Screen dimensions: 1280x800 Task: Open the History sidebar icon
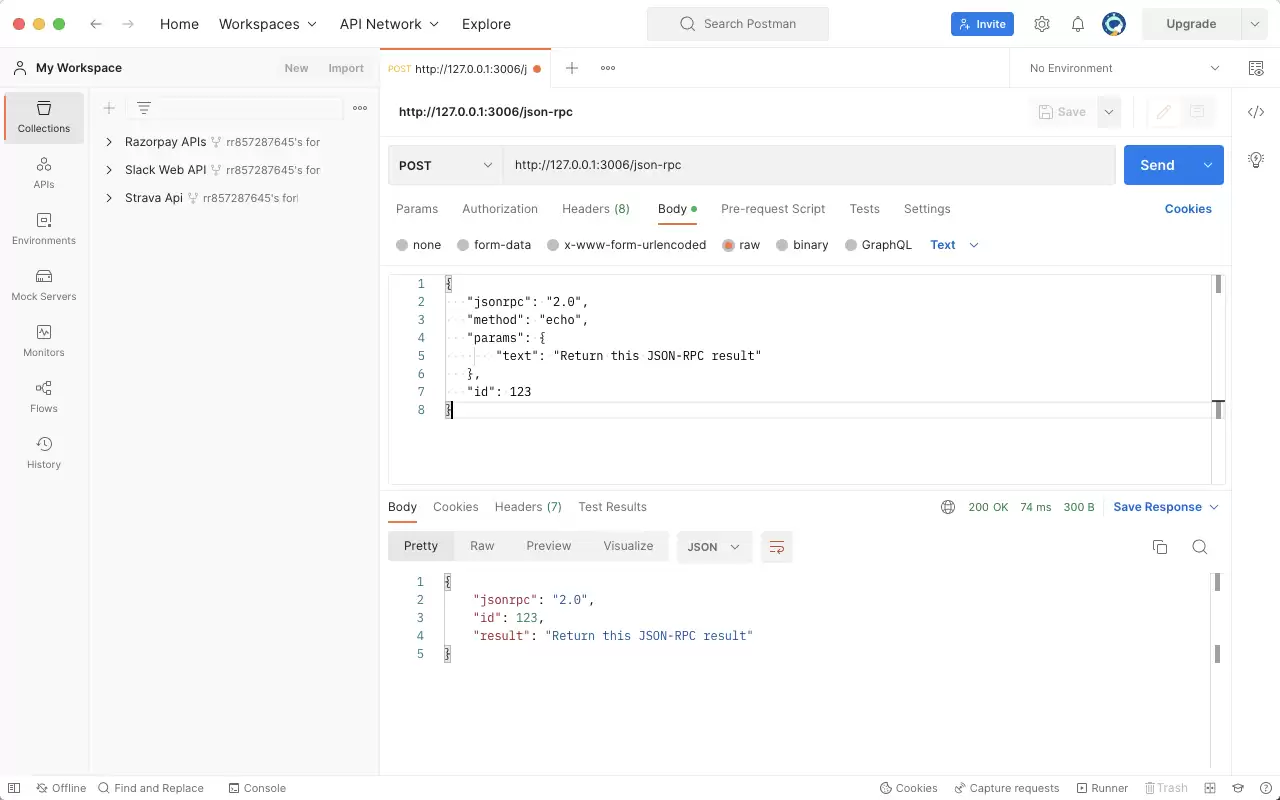[x=44, y=453]
